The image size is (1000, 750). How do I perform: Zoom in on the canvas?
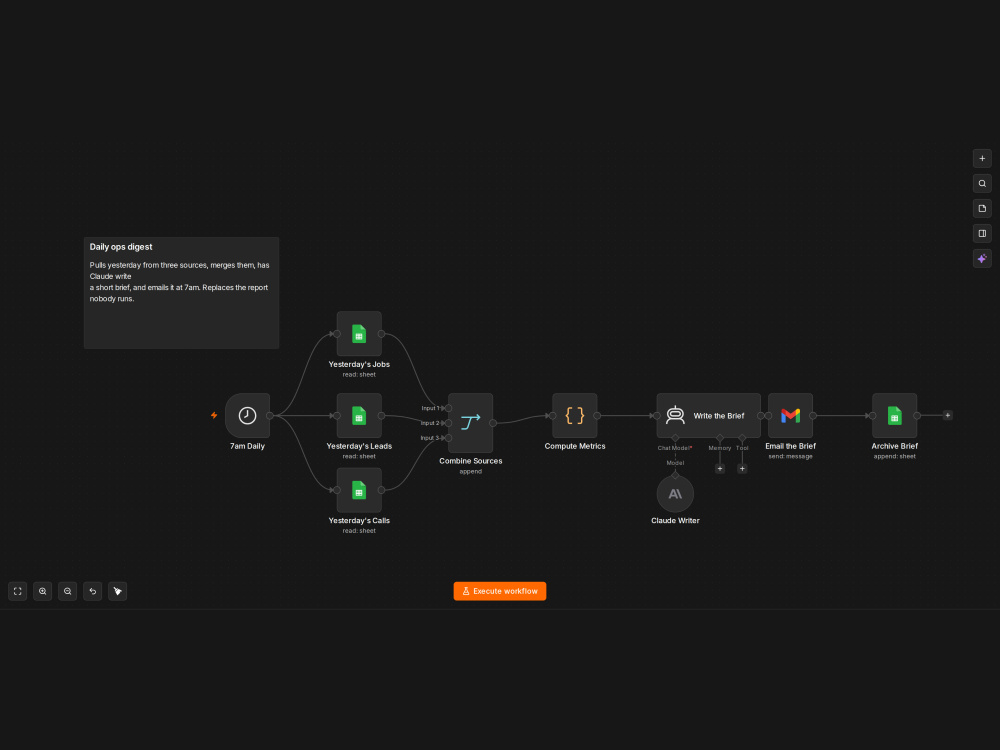coord(43,591)
